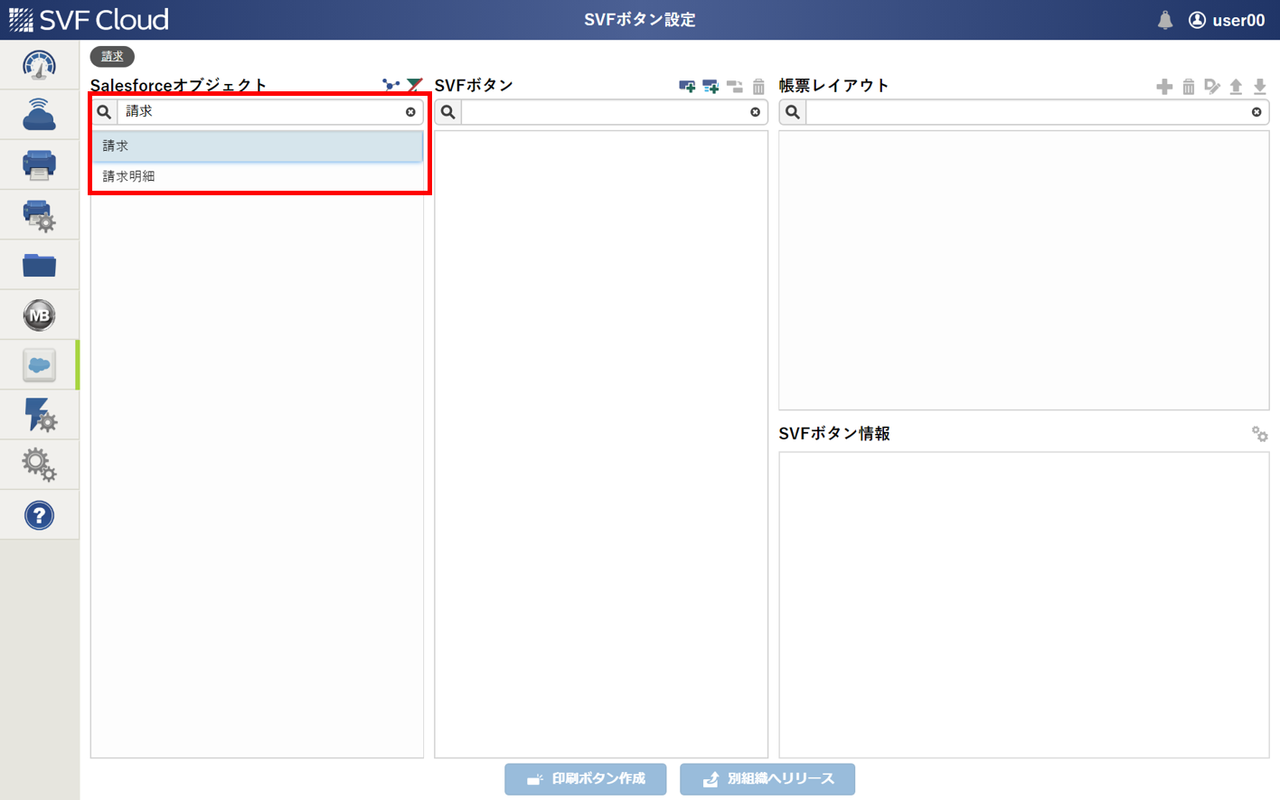Open the dashboard gauge panel in sidebar
The width and height of the screenshot is (1280, 800).
[39, 65]
